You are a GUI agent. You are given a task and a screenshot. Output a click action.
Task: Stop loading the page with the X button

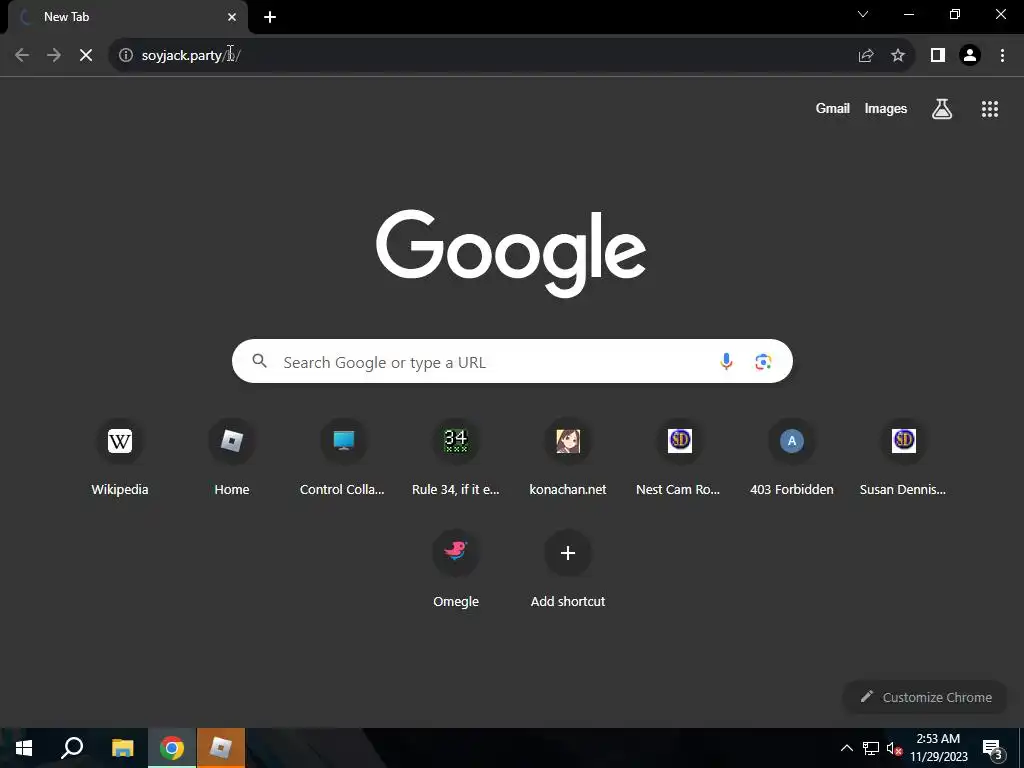(86, 56)
